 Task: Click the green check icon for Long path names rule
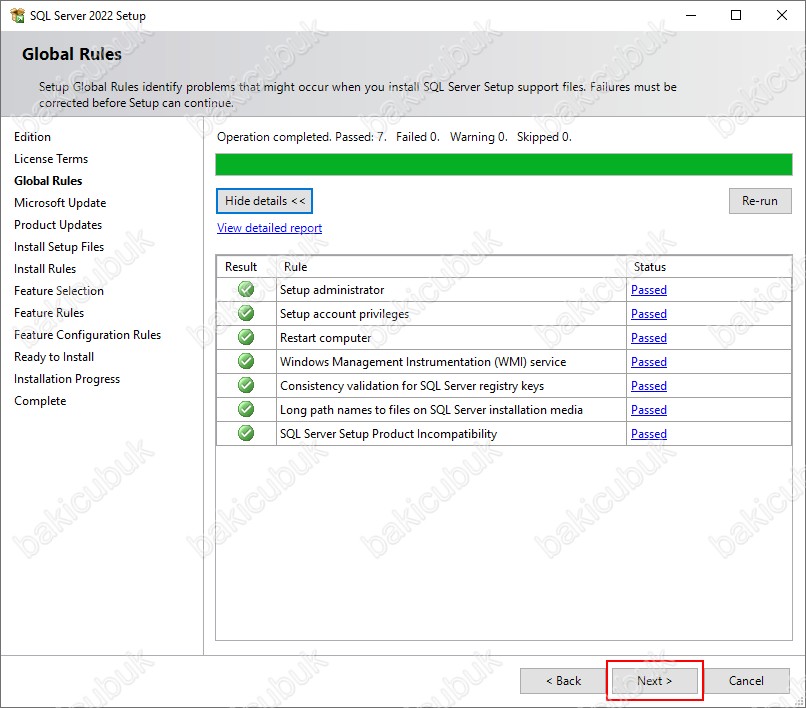point(246,409)
